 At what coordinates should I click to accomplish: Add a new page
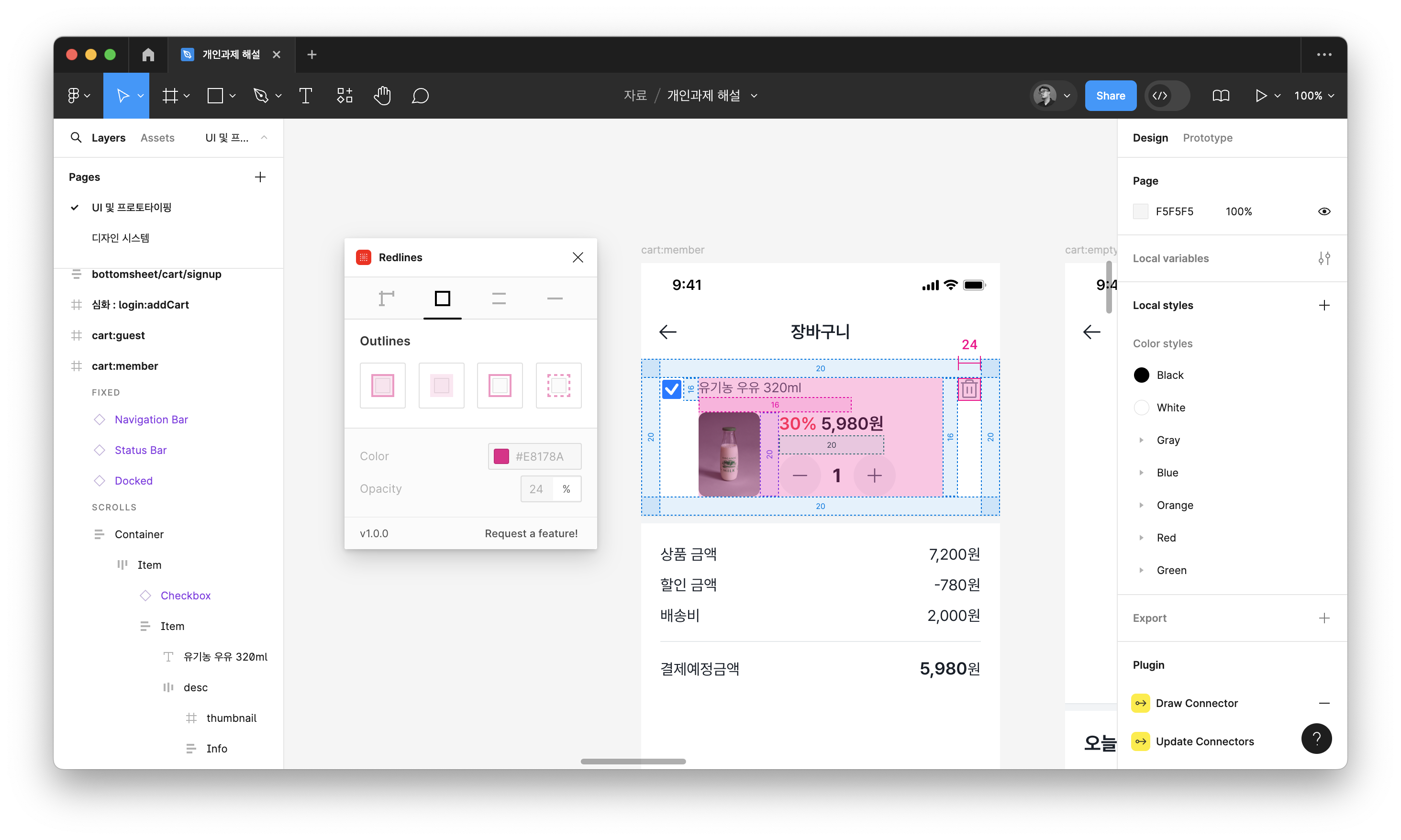[260, 177]
